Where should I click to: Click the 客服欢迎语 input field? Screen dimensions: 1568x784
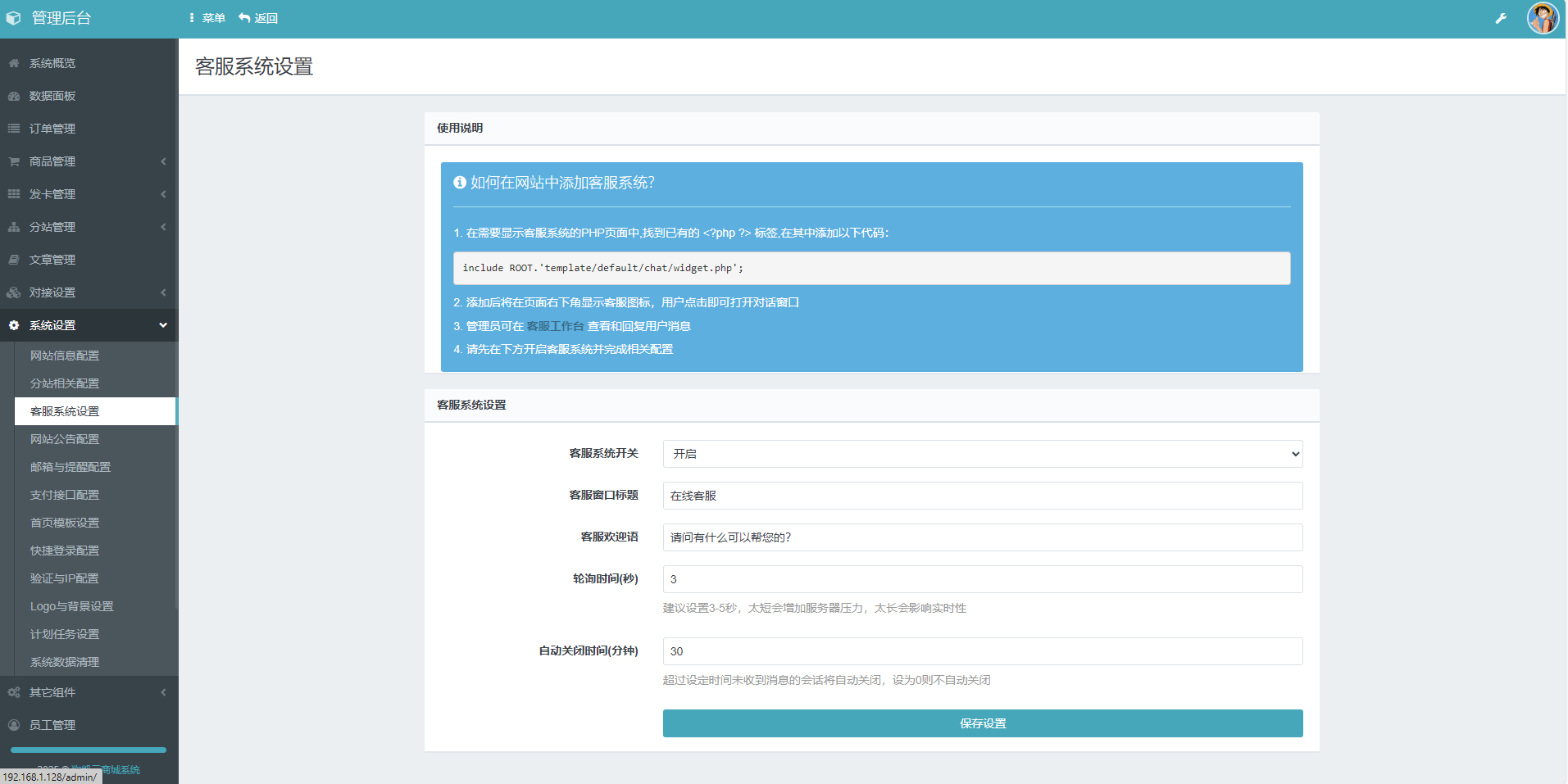click(982, 537)
